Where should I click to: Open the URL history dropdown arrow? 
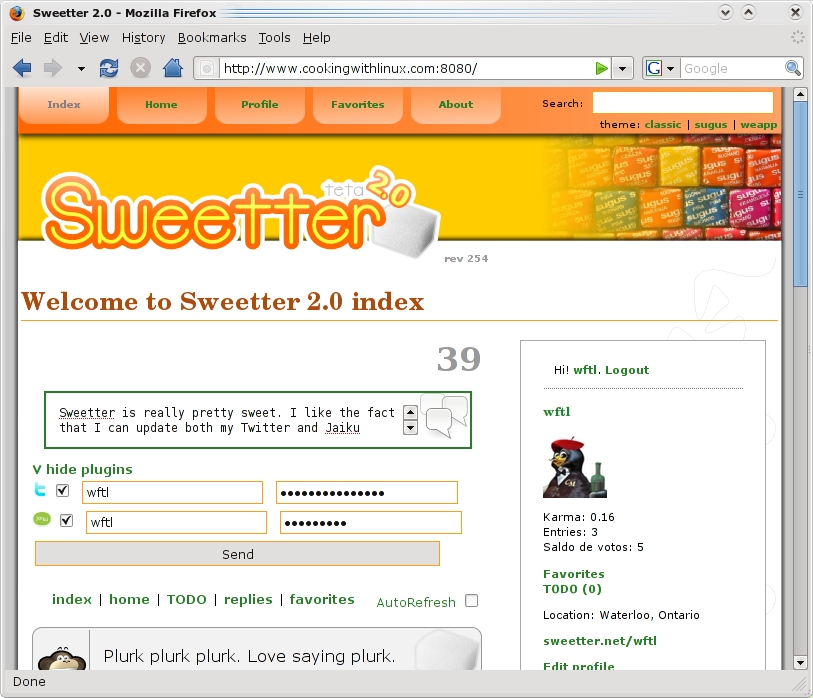622,68
